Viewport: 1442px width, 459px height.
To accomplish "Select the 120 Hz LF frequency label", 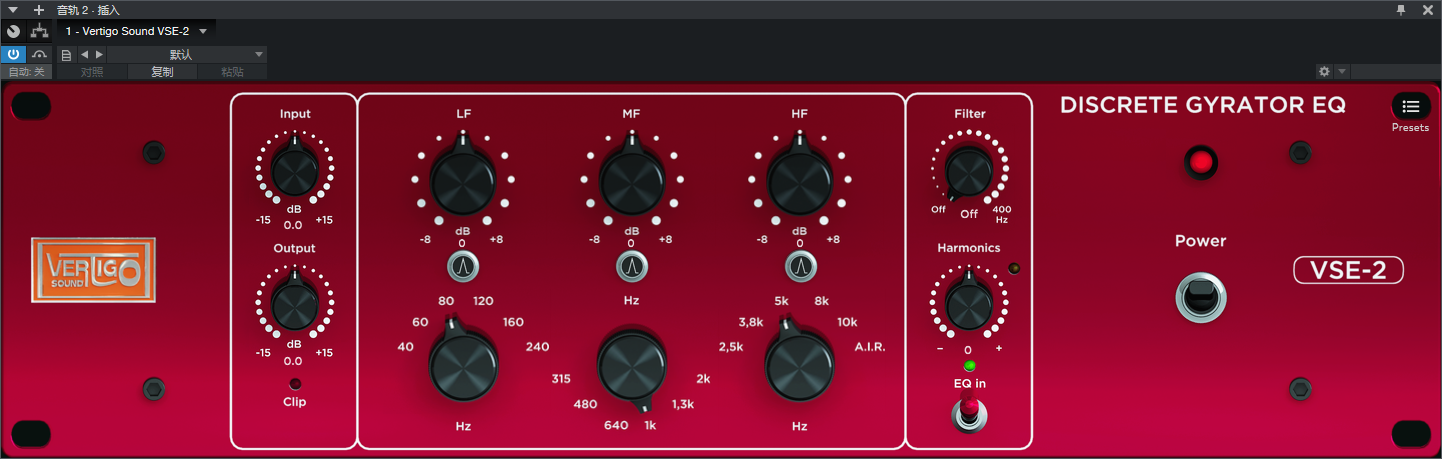I will click(484, 301).
